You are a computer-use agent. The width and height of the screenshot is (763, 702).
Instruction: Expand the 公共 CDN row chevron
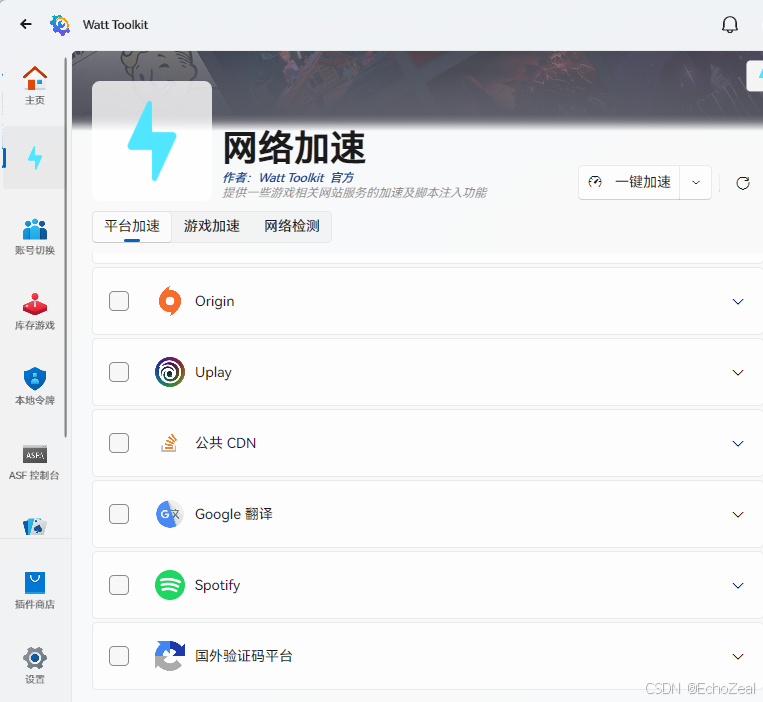(x=738, y=444)
